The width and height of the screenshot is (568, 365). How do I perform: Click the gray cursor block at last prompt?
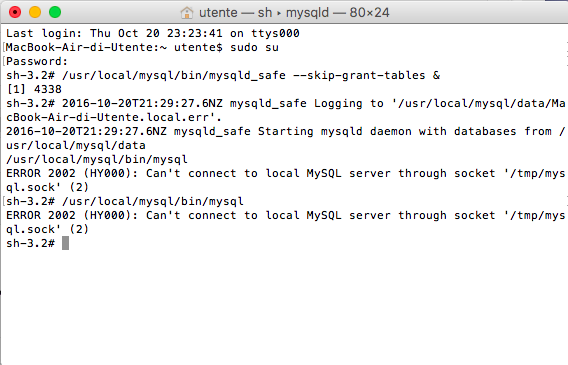click(x=65, y=243)
